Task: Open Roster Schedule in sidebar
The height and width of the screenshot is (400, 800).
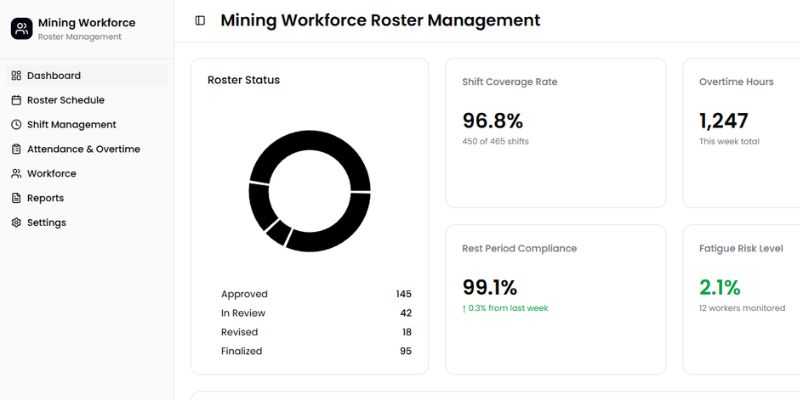Action: point(87,100)
